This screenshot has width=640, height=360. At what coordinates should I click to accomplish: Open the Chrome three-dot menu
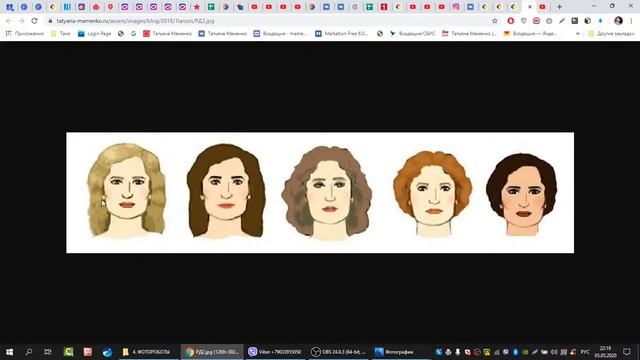click(631, 21)
